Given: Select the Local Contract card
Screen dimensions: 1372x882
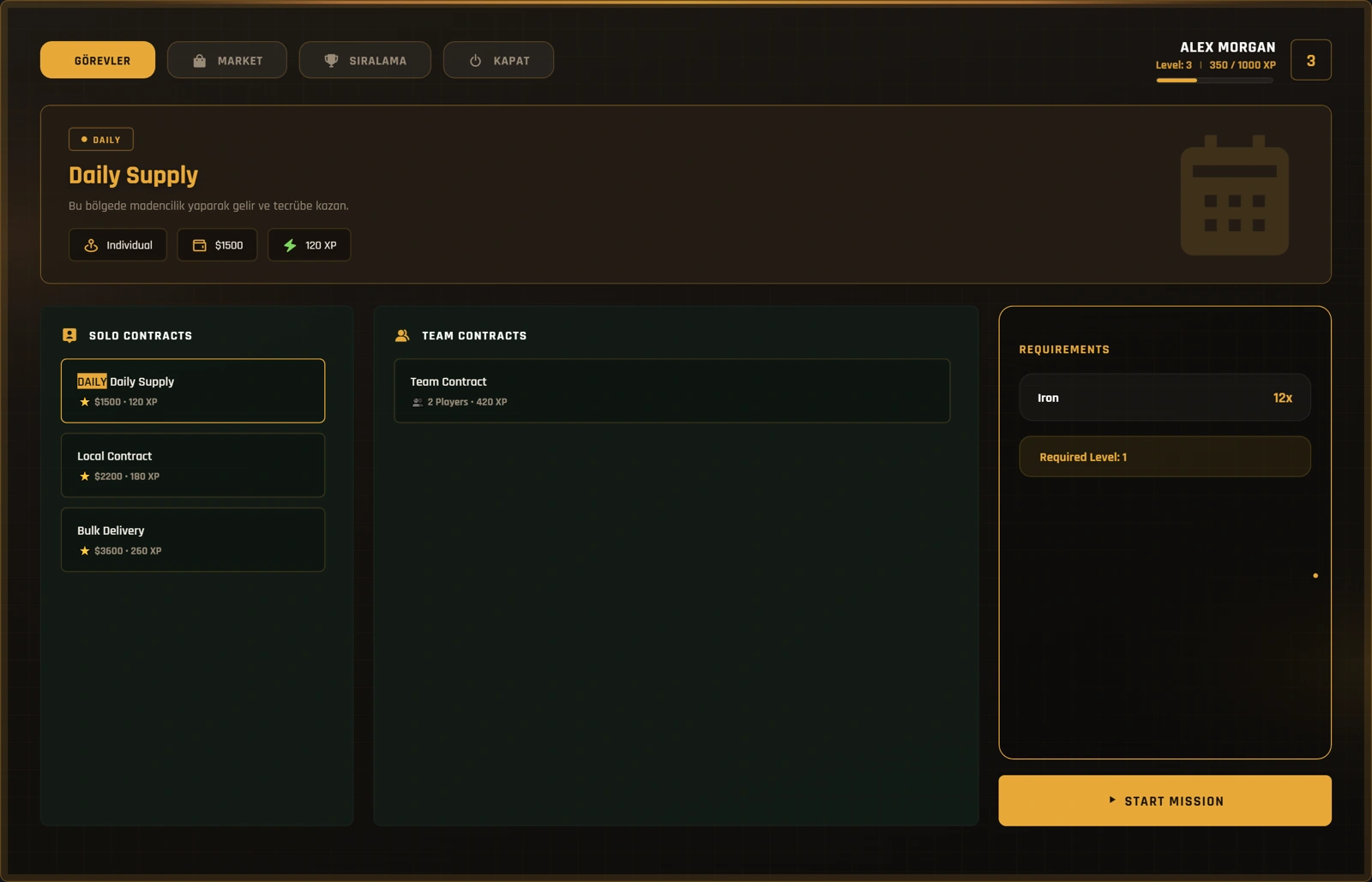Looking at the screenshot, I should [x=193, y=465].
